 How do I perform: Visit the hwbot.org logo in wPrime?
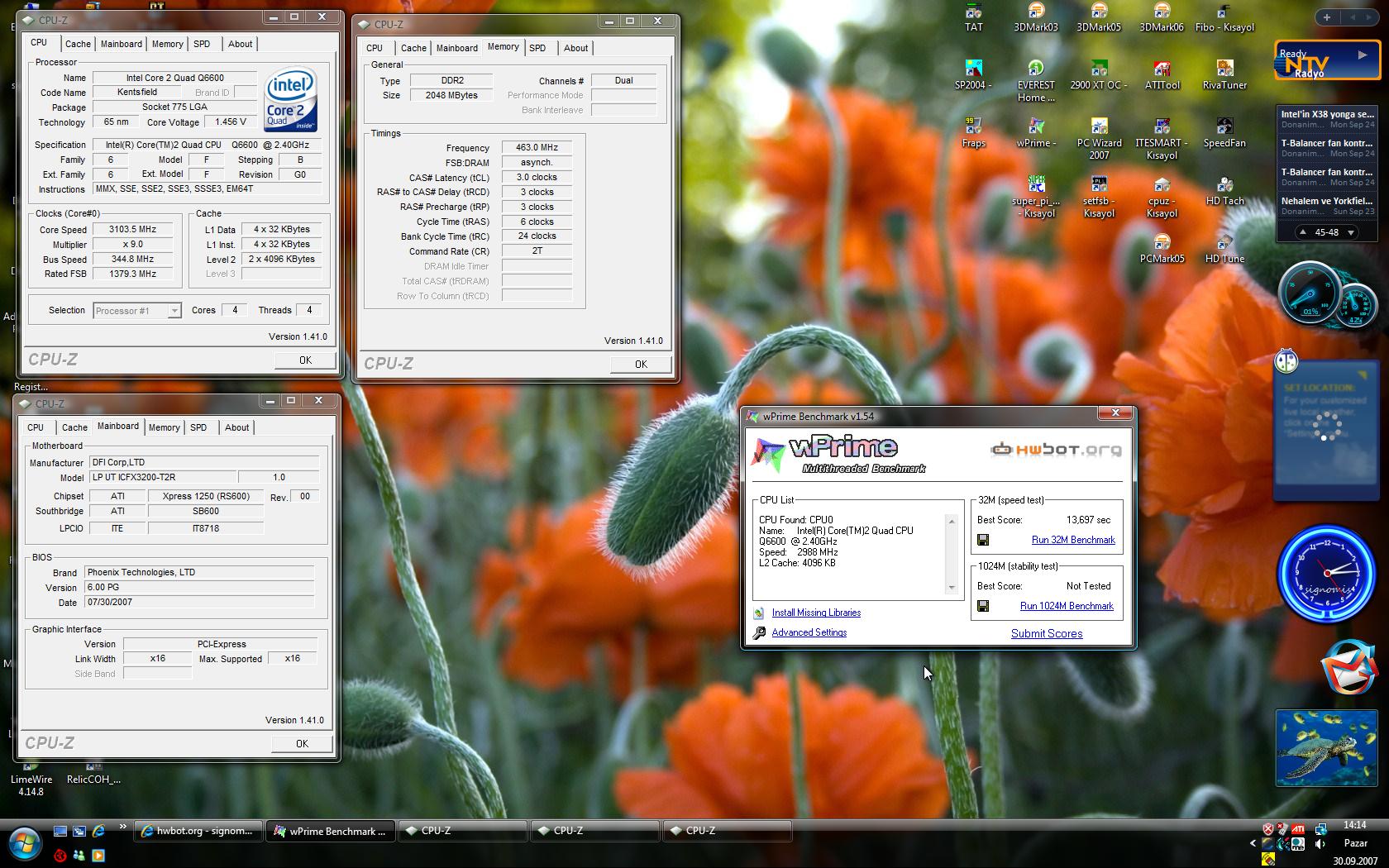click(1056, 450)
